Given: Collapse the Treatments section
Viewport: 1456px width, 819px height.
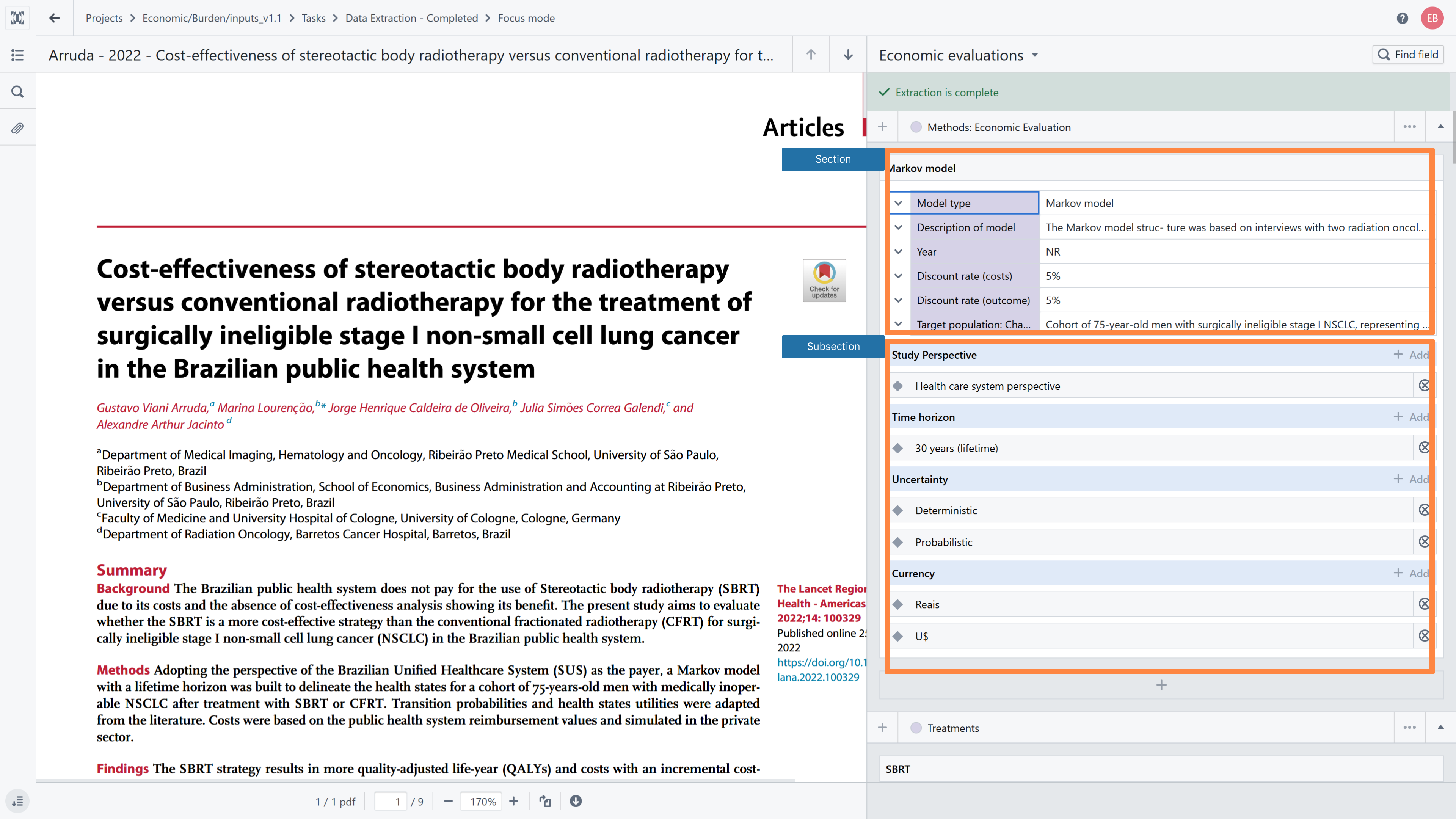Looking at the screenshot, I should [1440, 728].
